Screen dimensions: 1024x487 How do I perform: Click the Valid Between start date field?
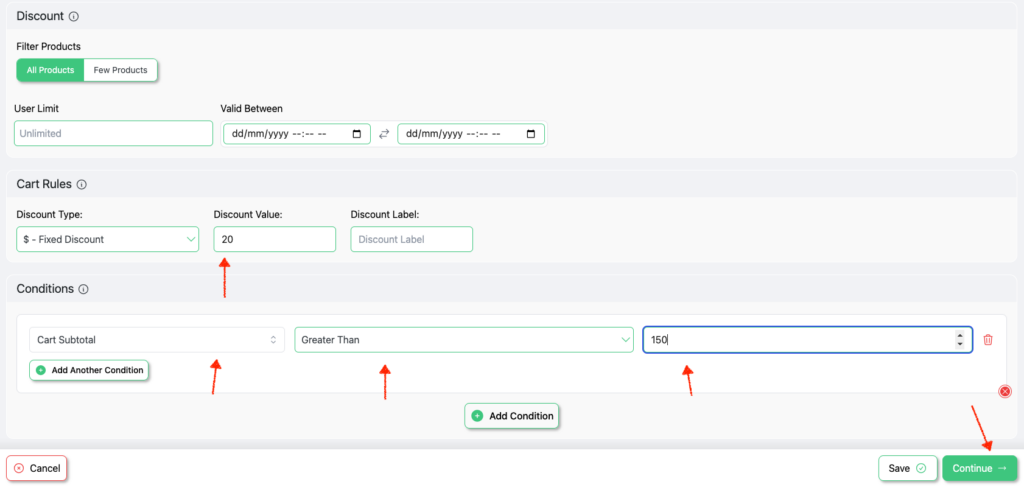[x=297, y=134]
